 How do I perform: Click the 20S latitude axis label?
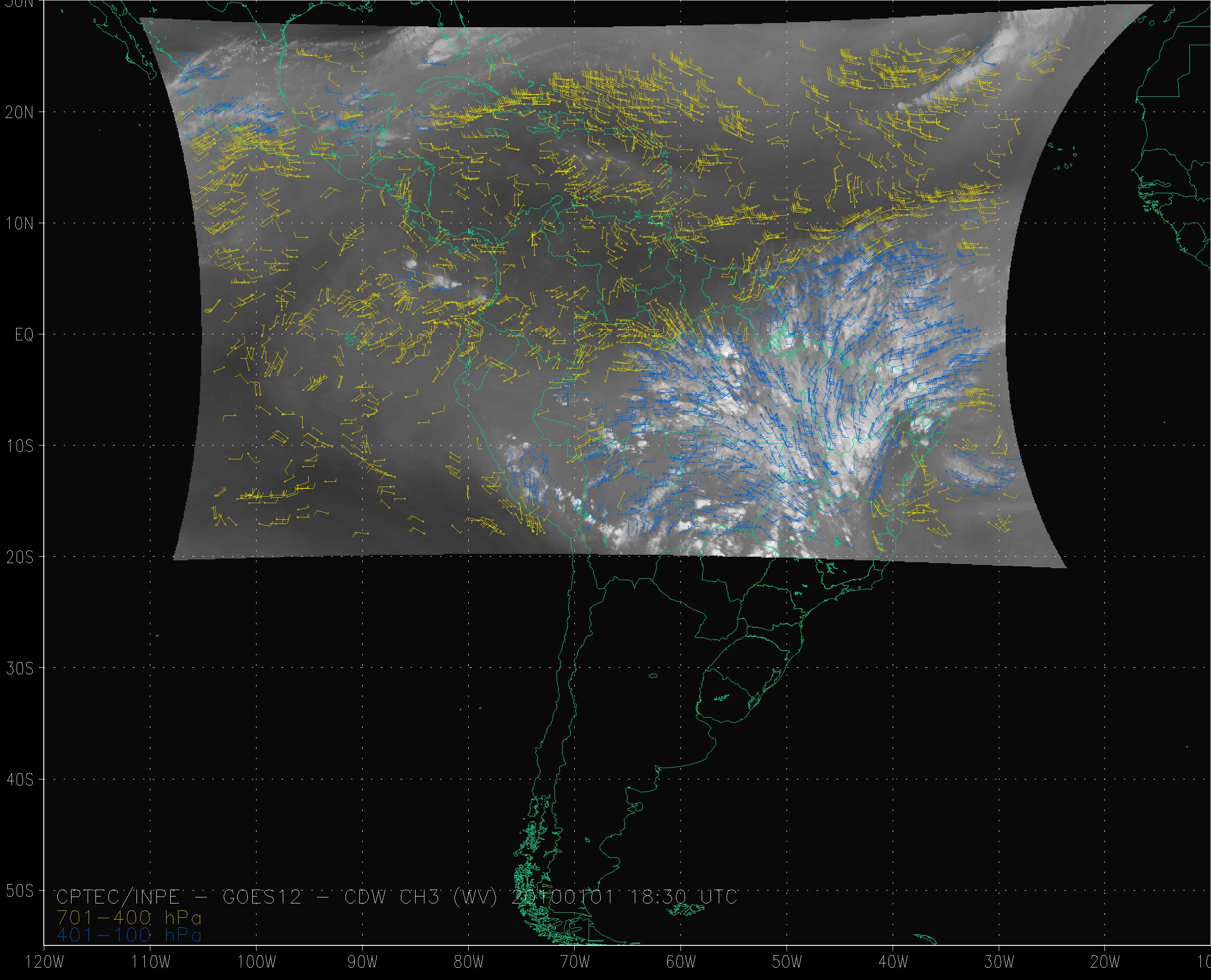pos(21,557)
